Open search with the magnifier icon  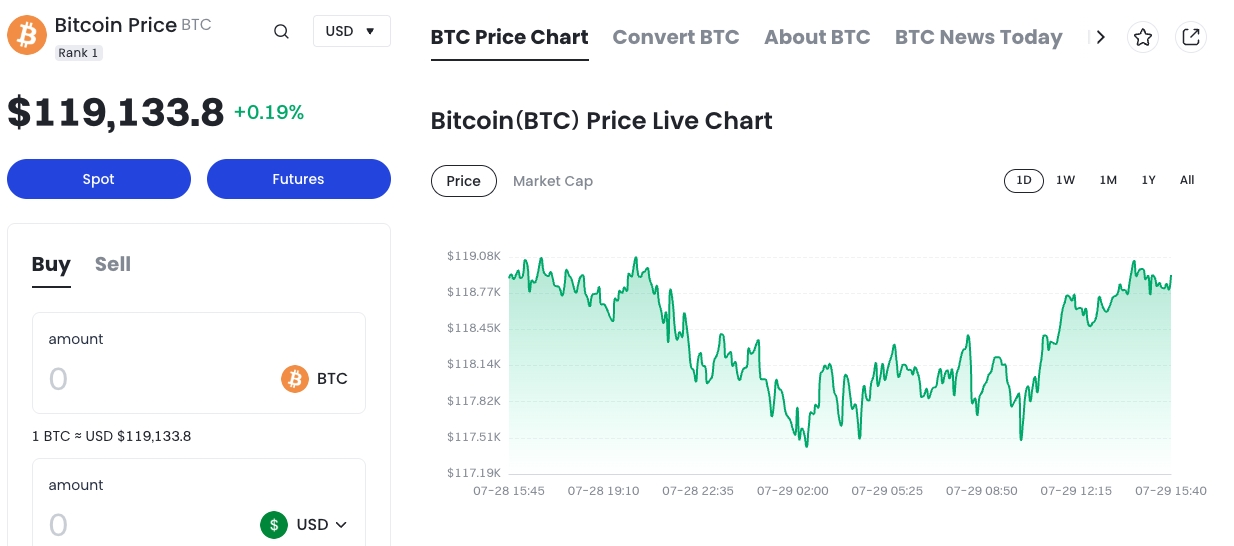tap(281, 32)
